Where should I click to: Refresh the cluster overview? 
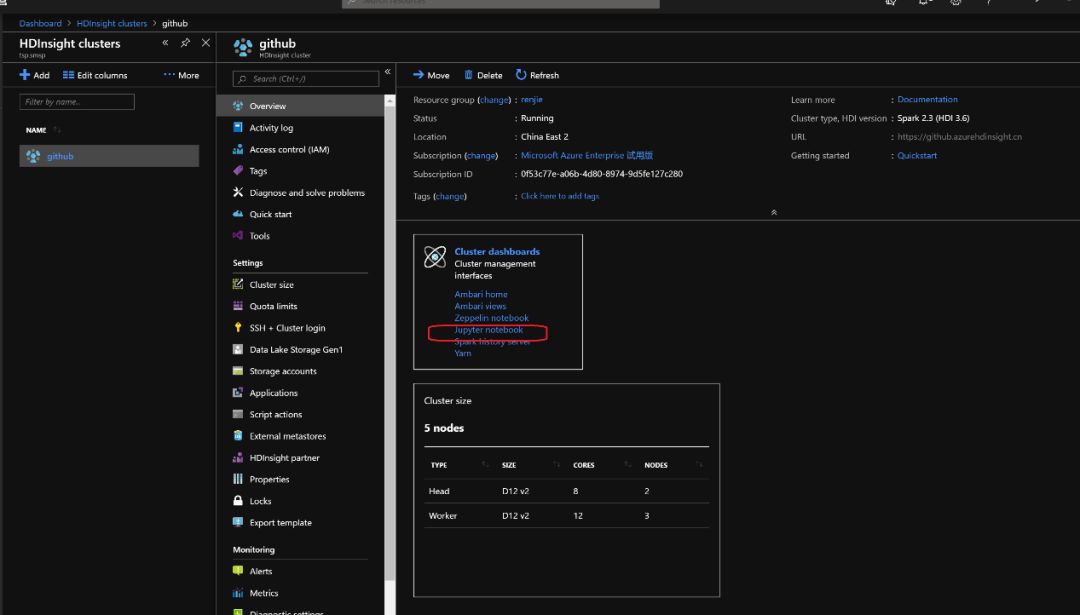coord(537,75)
